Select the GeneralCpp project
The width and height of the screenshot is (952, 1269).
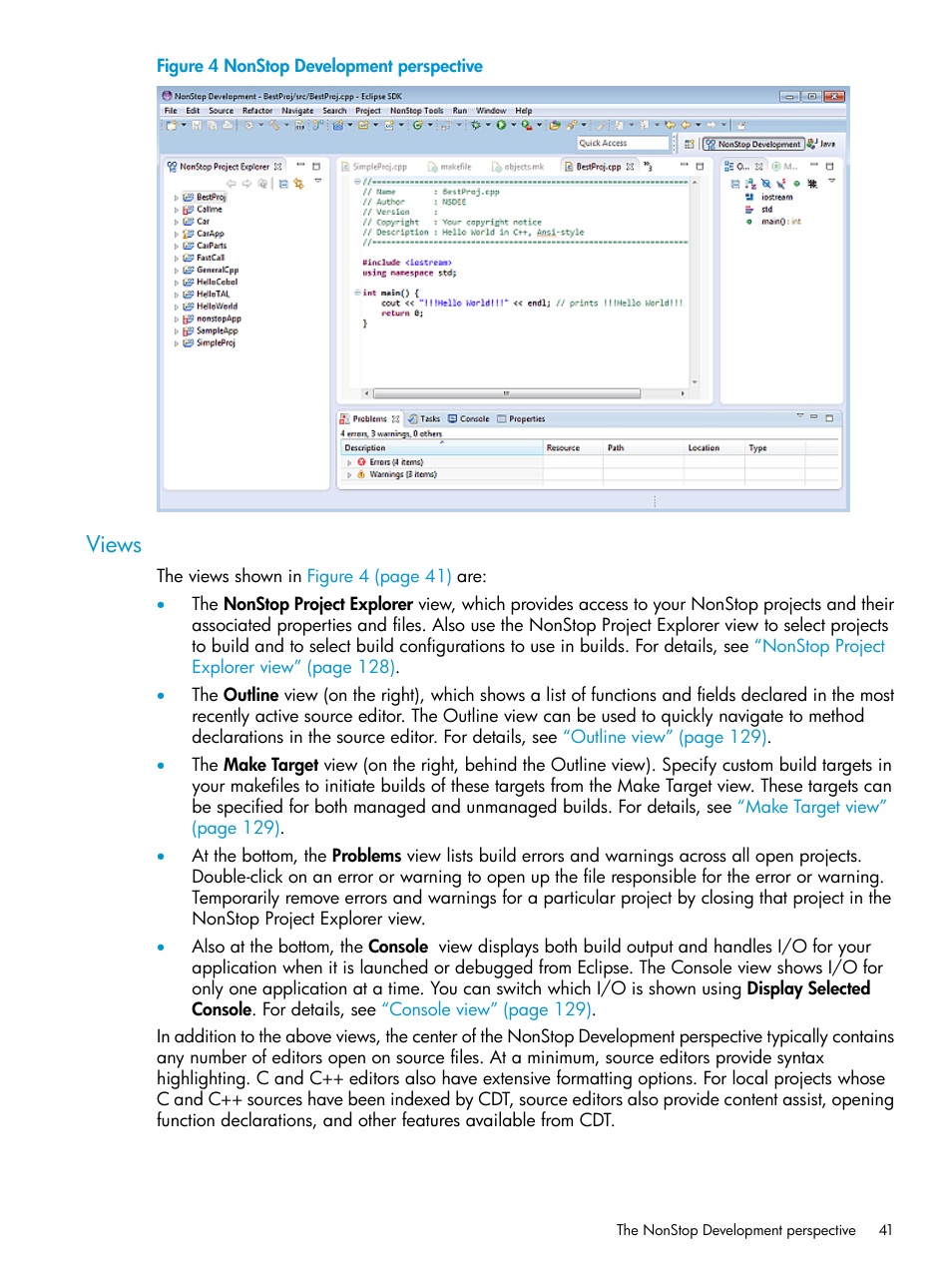click(x=211, y=271)
